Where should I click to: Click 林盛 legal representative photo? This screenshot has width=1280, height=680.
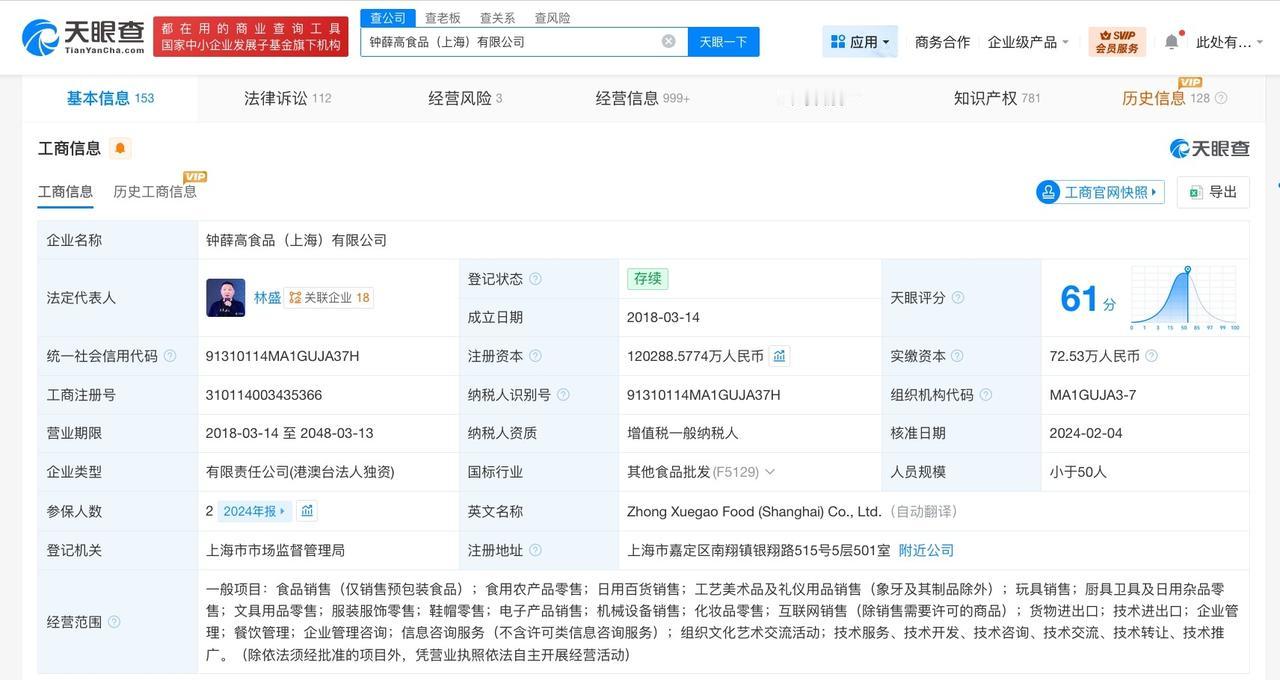[x=226, y=298]
